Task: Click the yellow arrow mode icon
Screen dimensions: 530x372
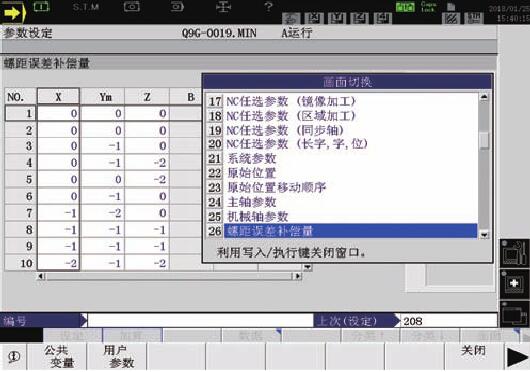Action: [13, 13]
